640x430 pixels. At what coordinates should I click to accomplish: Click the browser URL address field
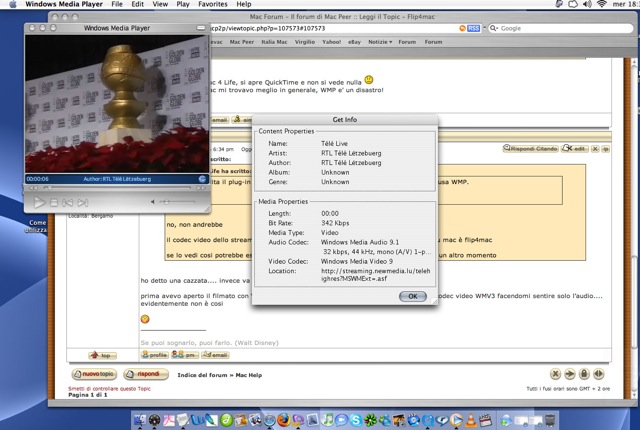coord(333,28)
